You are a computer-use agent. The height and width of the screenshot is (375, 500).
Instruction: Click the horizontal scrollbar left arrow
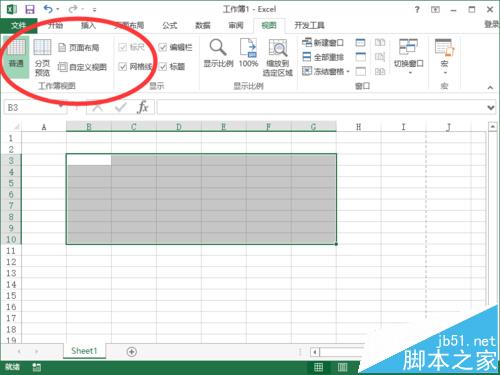[314, 352]
